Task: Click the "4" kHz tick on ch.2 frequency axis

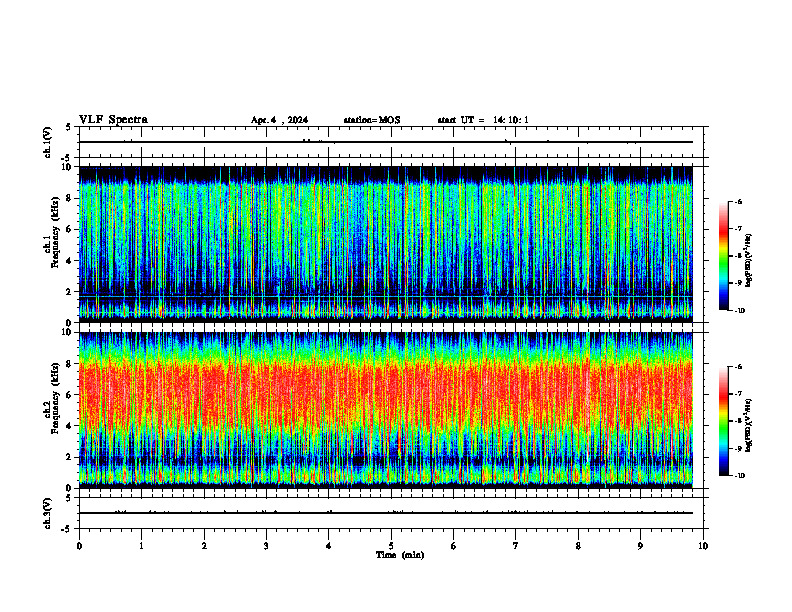Action: (x=69, y=426)
